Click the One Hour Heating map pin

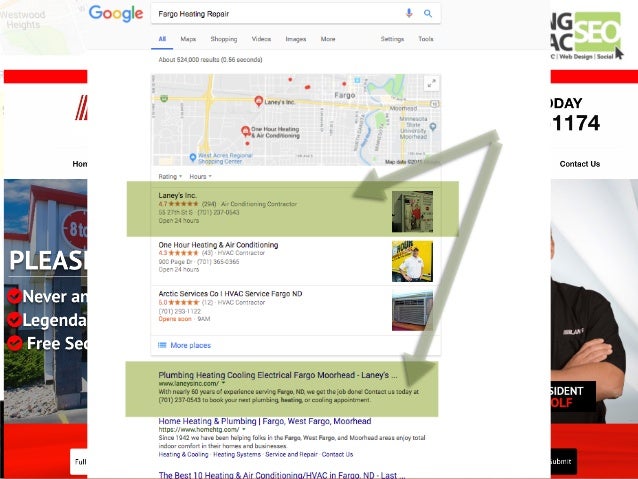245,131
